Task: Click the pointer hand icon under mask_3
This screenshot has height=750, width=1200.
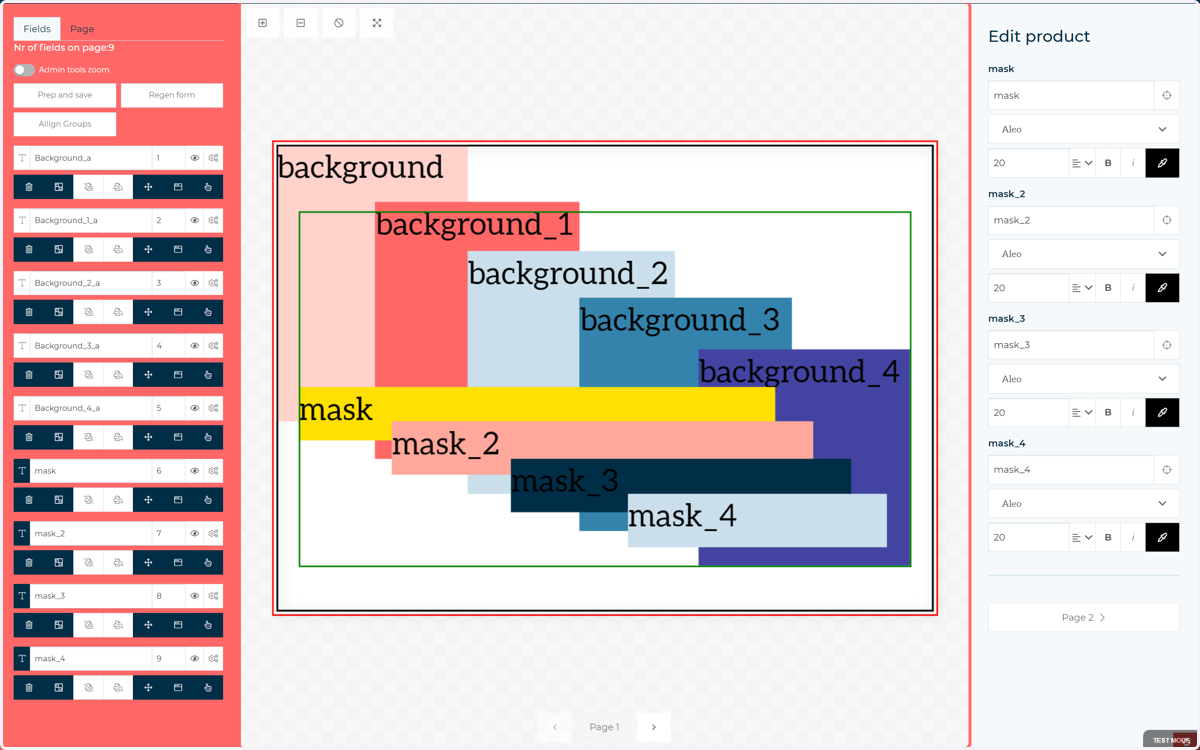Action: coord(208,625)
